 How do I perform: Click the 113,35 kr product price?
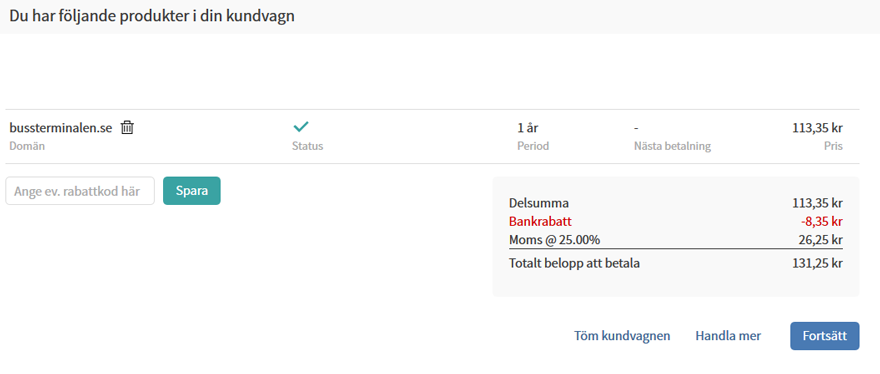pos(818,127)
